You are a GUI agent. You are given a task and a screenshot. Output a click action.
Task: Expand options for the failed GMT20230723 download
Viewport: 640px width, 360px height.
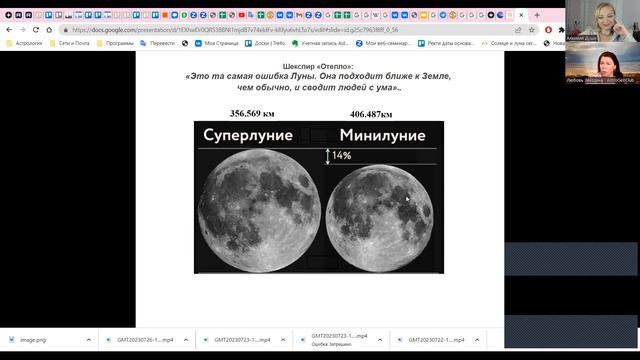(x=380, y=340)
